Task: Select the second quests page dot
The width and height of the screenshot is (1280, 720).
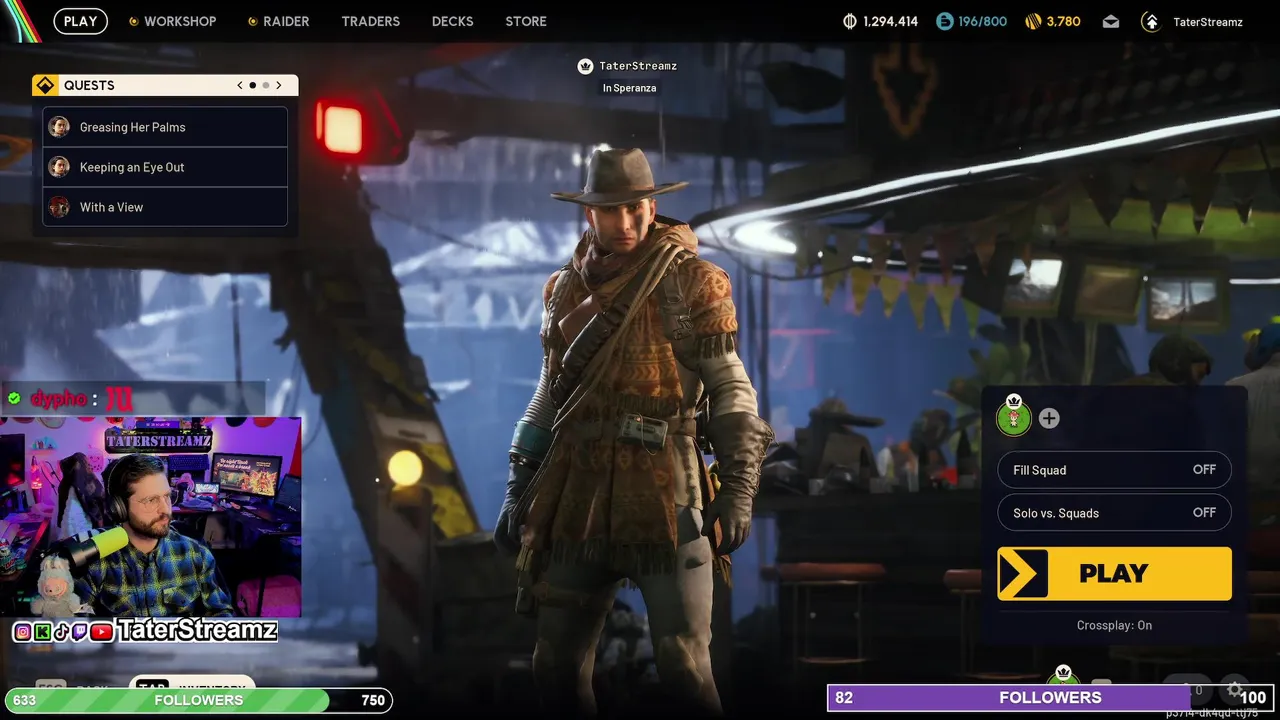Action: (266, 85)
